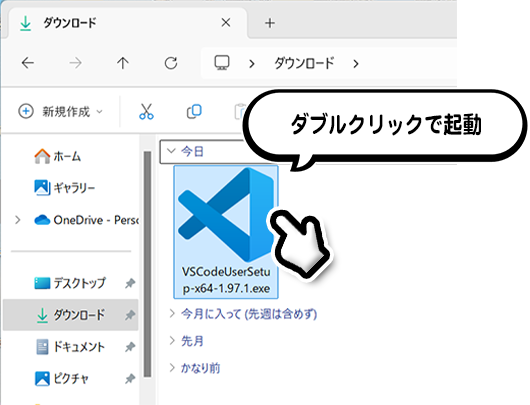Expand the OneDrive tree node

pyautogui.click(x=18, y=220)
